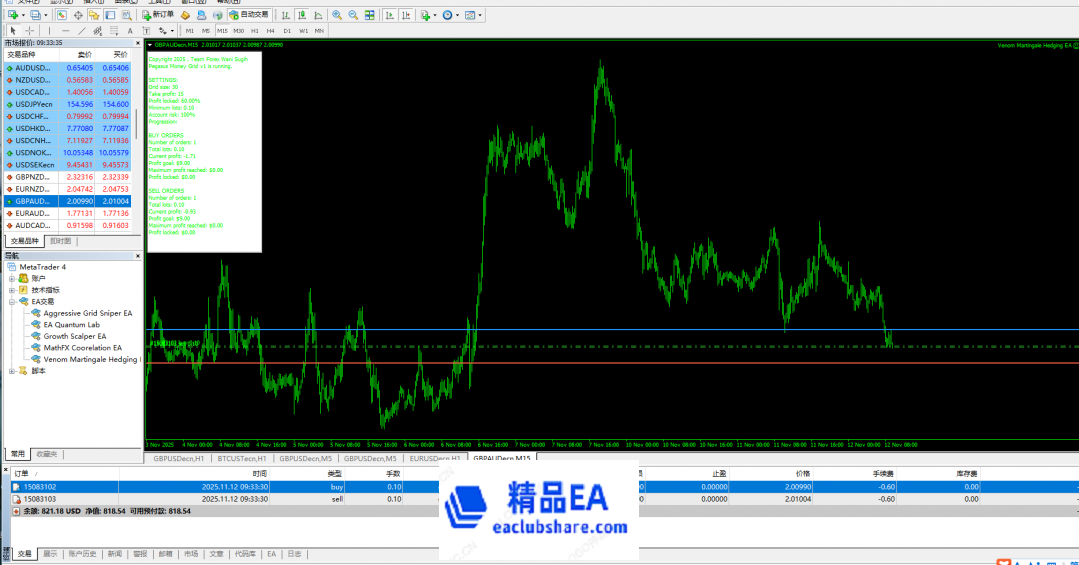Select the crosshair cursor tool

[x=28, y=31]
